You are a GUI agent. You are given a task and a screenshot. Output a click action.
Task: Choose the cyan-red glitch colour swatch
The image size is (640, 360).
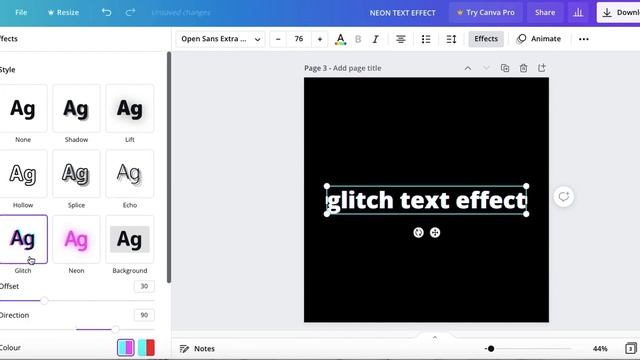(146, 348)
